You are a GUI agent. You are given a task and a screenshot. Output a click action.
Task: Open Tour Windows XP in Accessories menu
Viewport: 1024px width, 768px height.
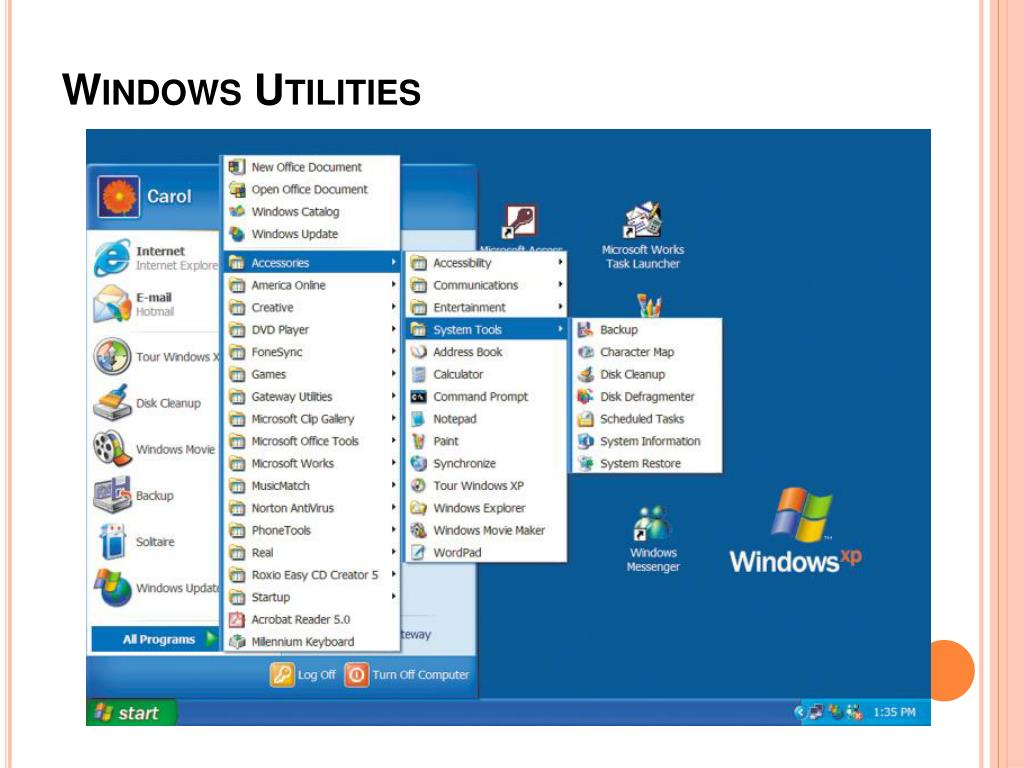486,485
